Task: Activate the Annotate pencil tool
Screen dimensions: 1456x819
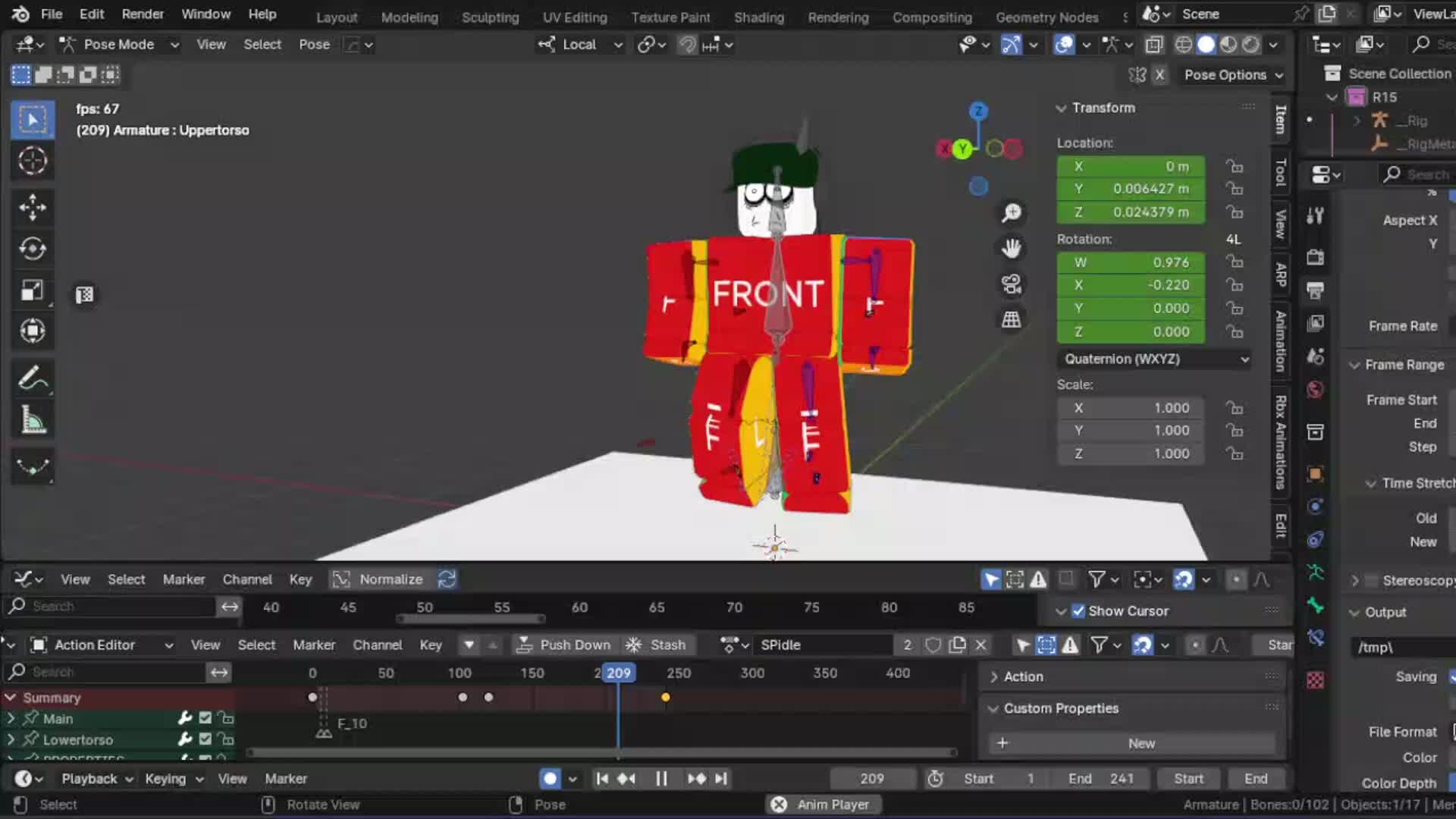Action: click(x=32, y=378)
